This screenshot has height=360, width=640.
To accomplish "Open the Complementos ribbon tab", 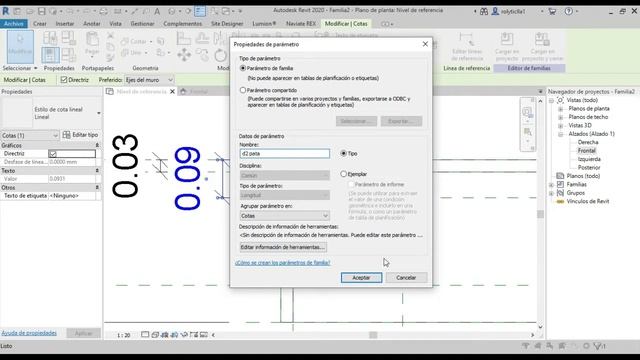I will pyautogui.click(x=182, y=24).
